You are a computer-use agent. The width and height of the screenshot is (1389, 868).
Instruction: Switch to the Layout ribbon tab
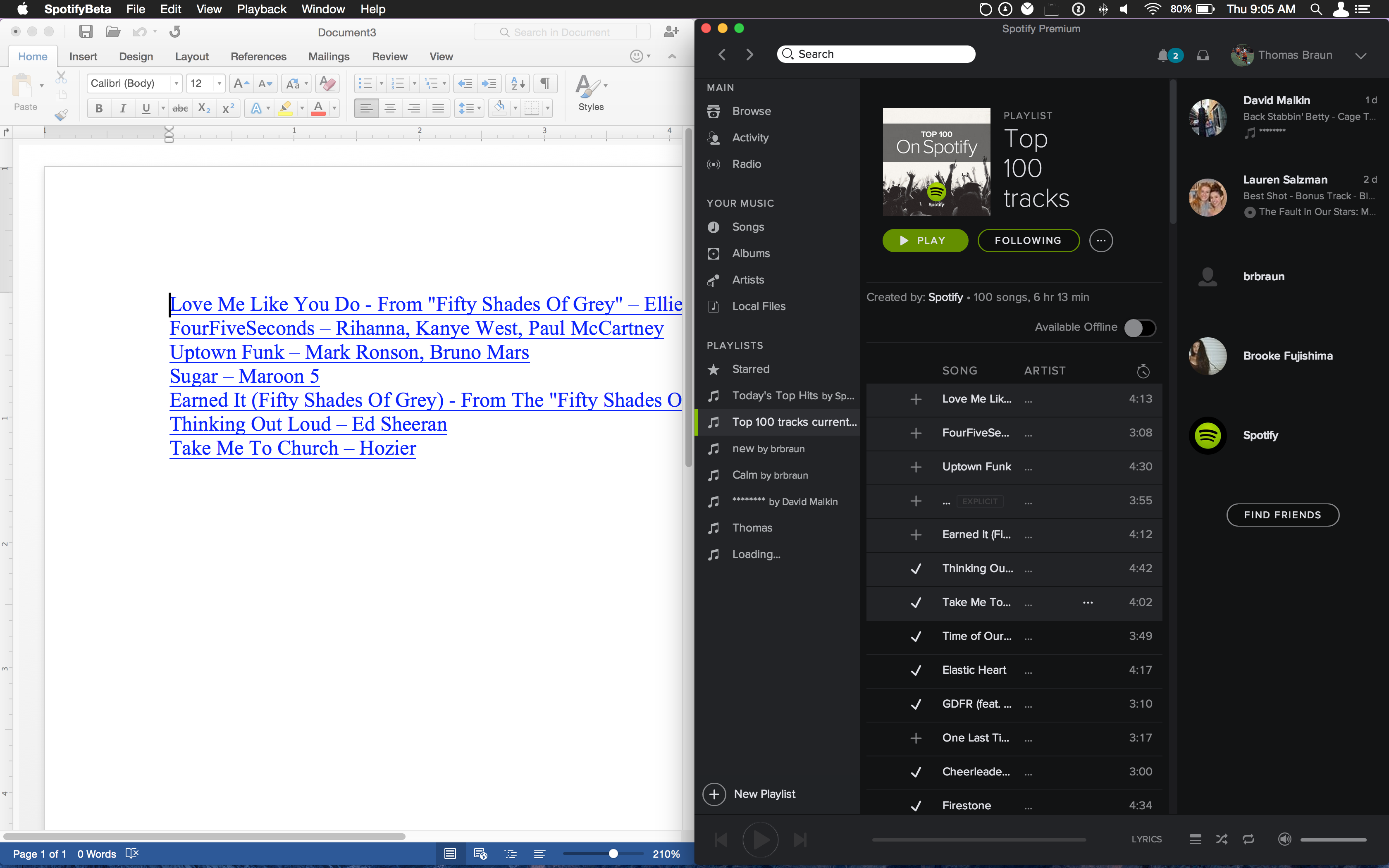coord(192,56)
